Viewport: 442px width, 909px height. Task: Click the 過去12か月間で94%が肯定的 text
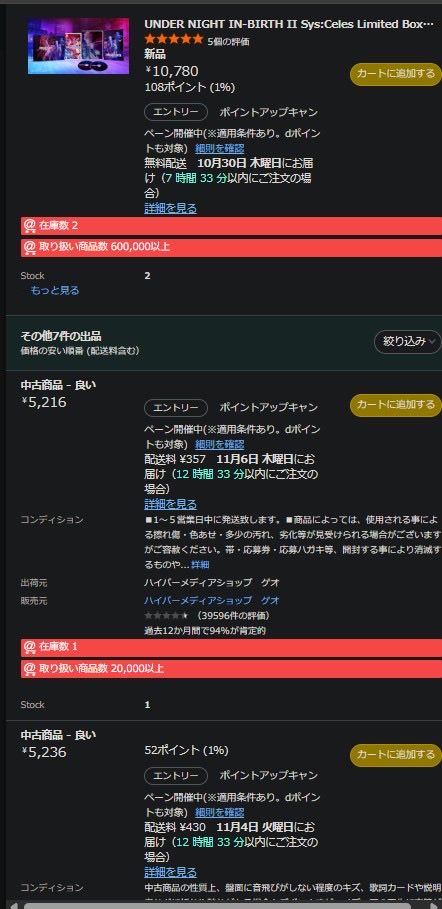coord(205,630)
